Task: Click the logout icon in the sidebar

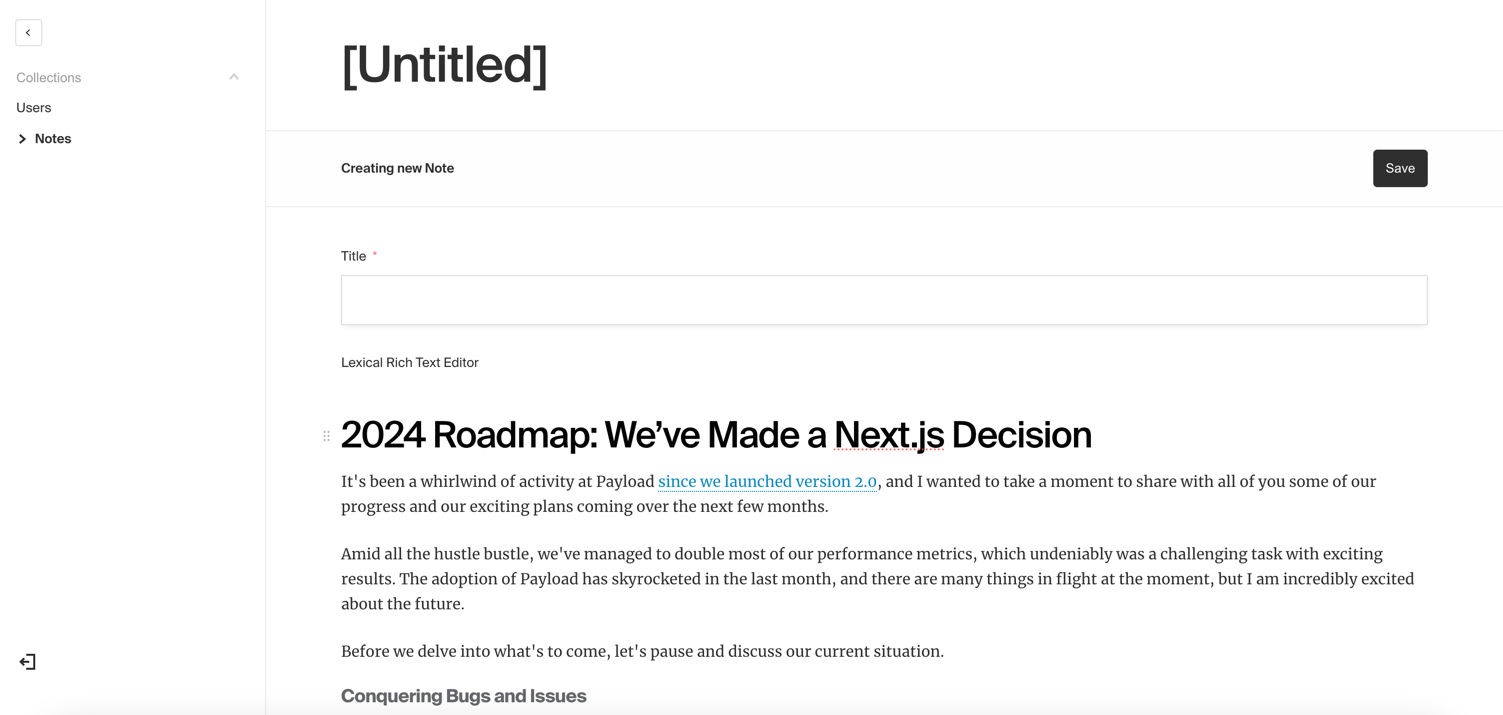Action: click(28, 662)
